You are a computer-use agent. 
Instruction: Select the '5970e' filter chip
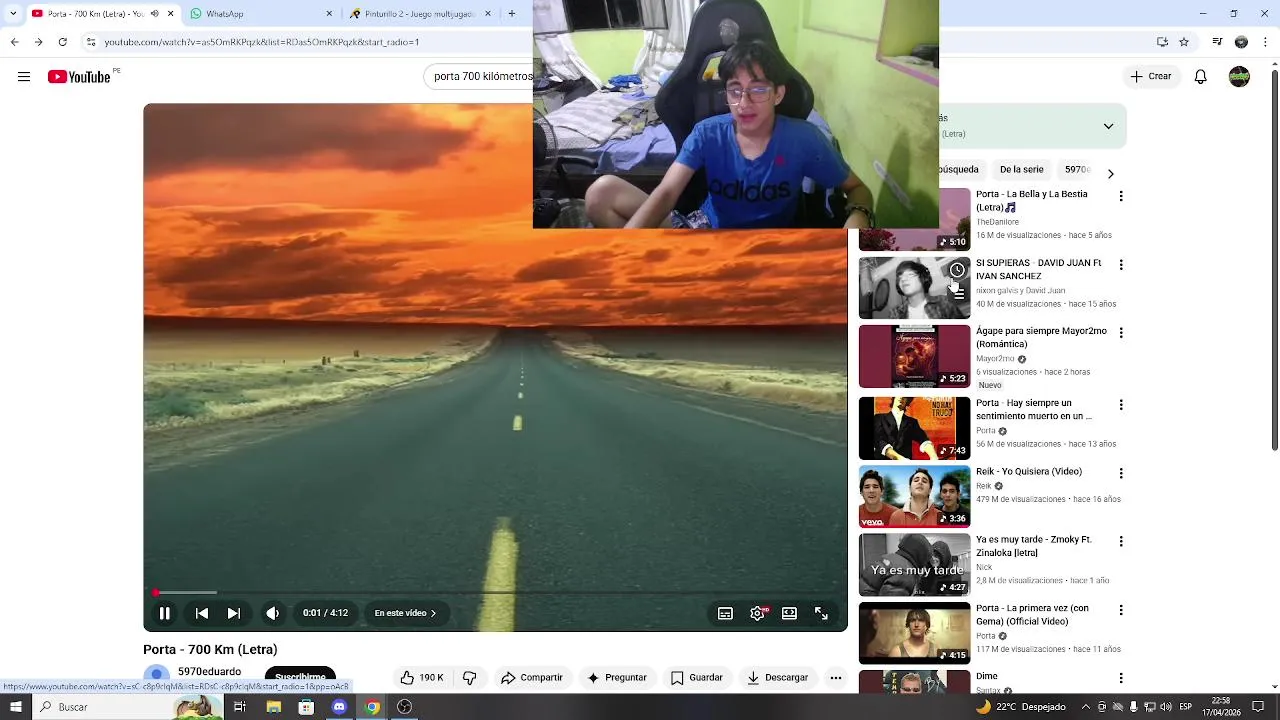[1077, 170]
